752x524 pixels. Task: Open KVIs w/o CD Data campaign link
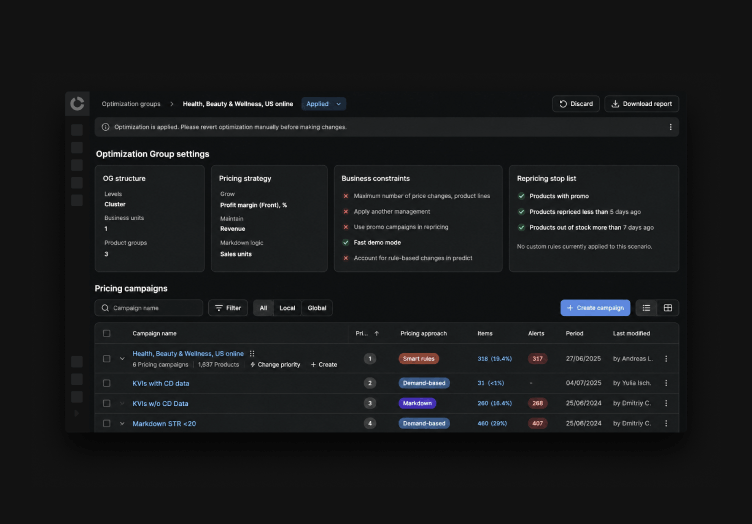coord(160,404)
